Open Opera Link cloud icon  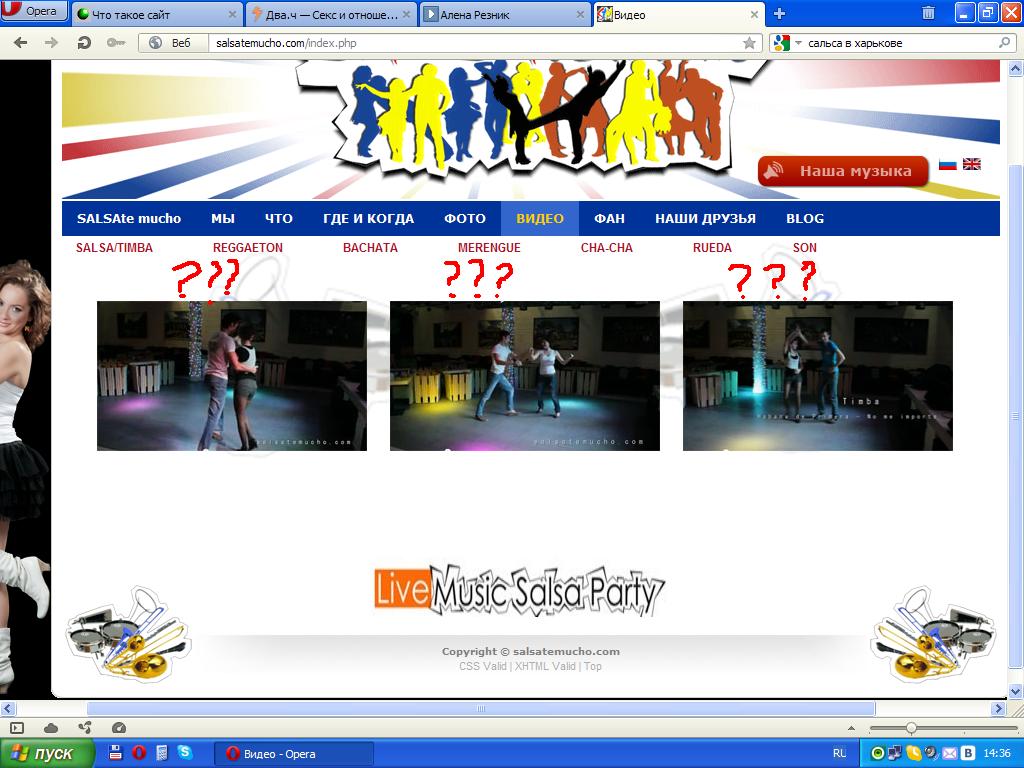(x=51, y=728)
